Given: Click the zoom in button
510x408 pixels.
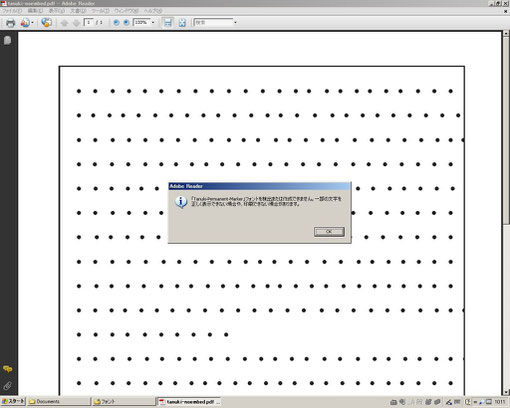Looking at the screenshot, I should (x=126, y=23).
